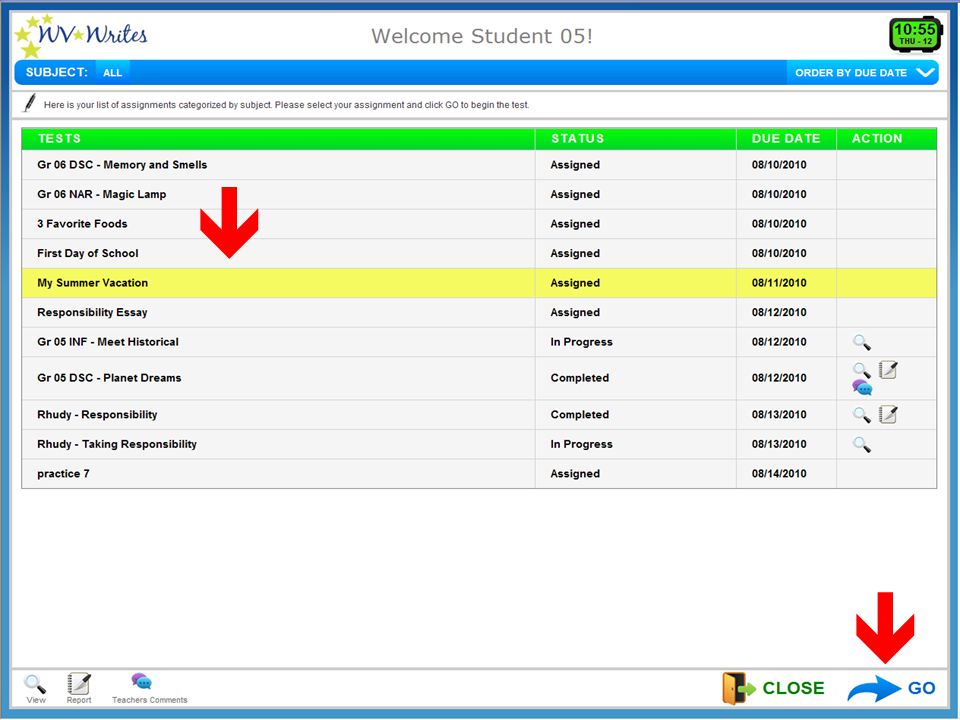Select the My Summer Vacation assignment
The height and width of the screenshot is (720, 960).
479,283
